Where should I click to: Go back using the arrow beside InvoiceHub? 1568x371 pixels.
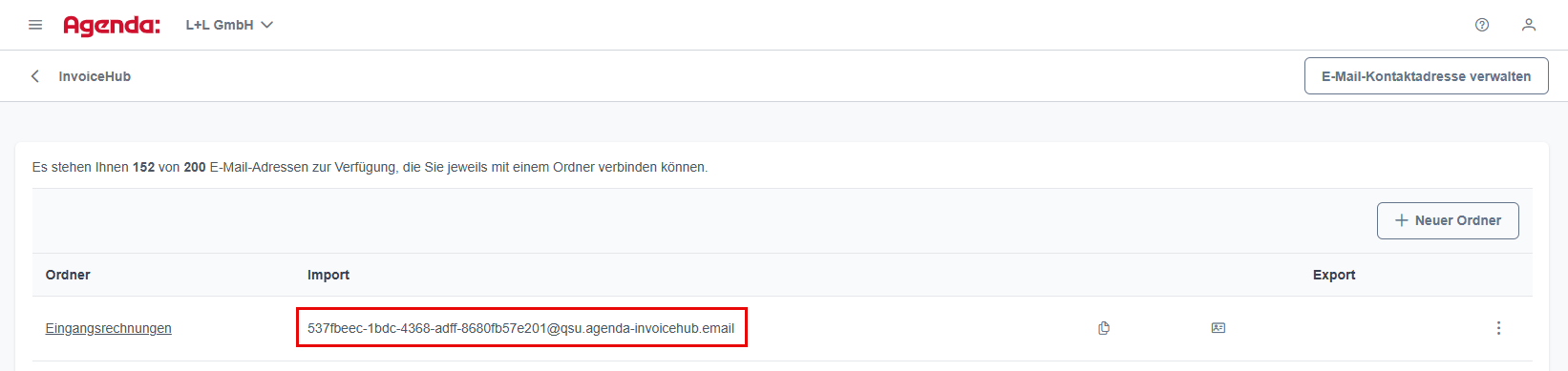35,76
